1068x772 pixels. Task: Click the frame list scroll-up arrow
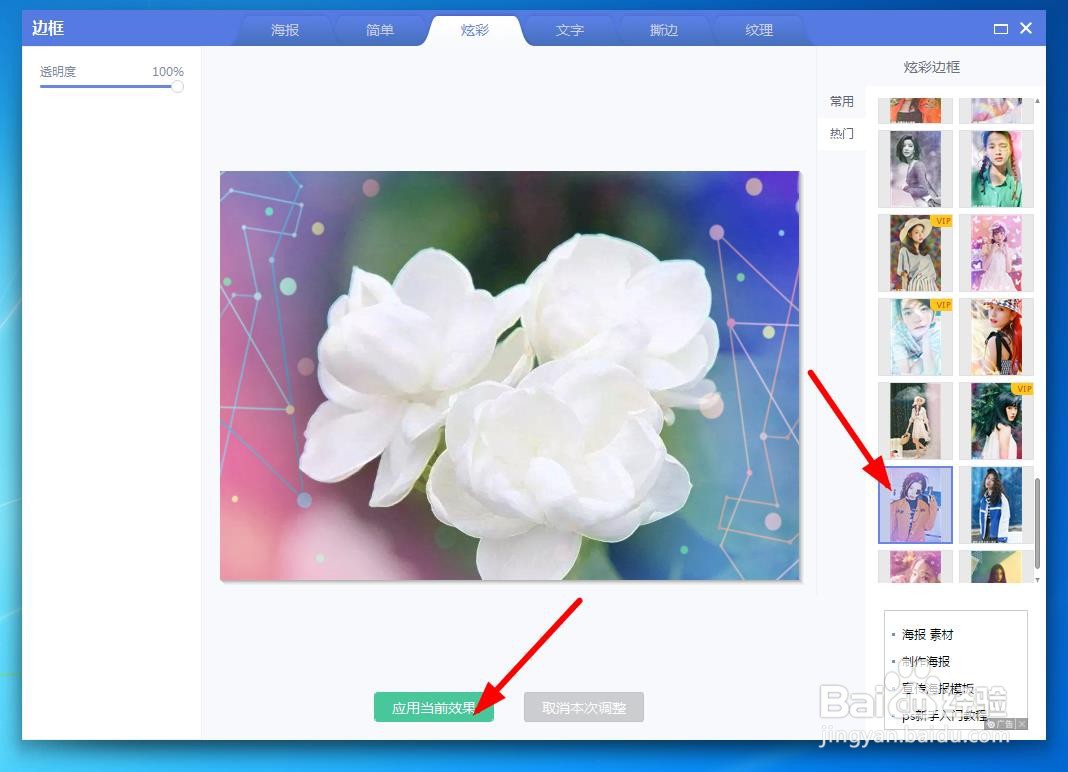[x=1037, y=101]
